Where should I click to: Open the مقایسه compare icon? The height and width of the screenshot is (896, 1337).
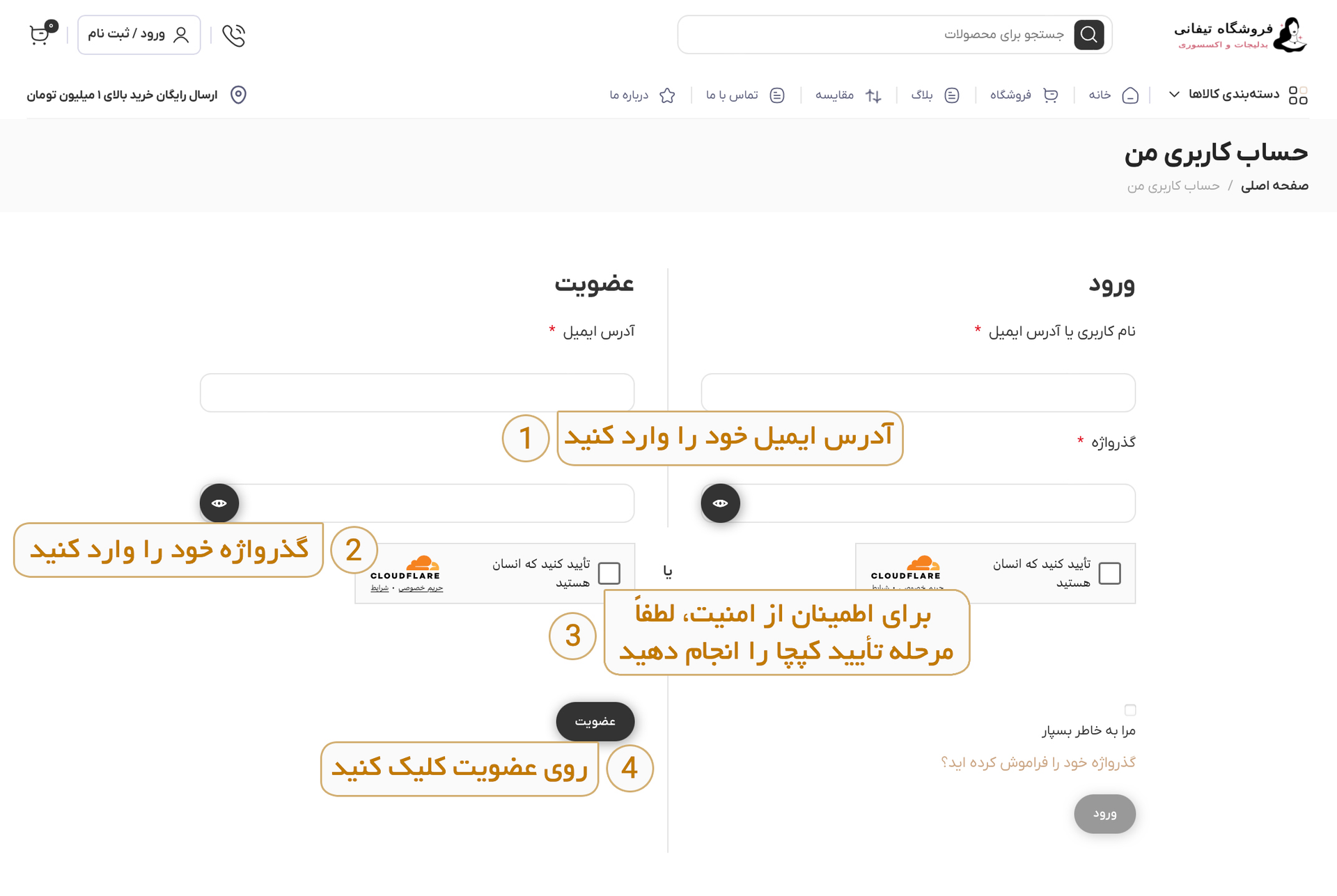pos(874,95)
